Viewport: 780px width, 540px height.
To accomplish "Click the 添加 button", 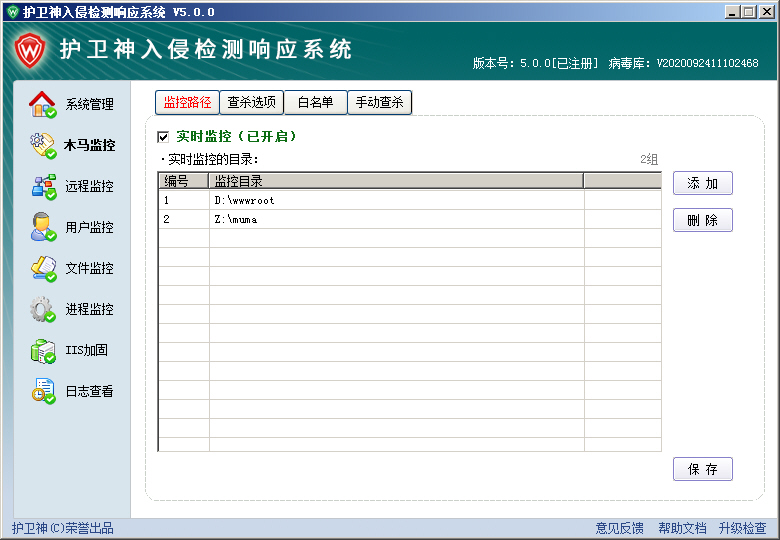I will tap(702, 184).
